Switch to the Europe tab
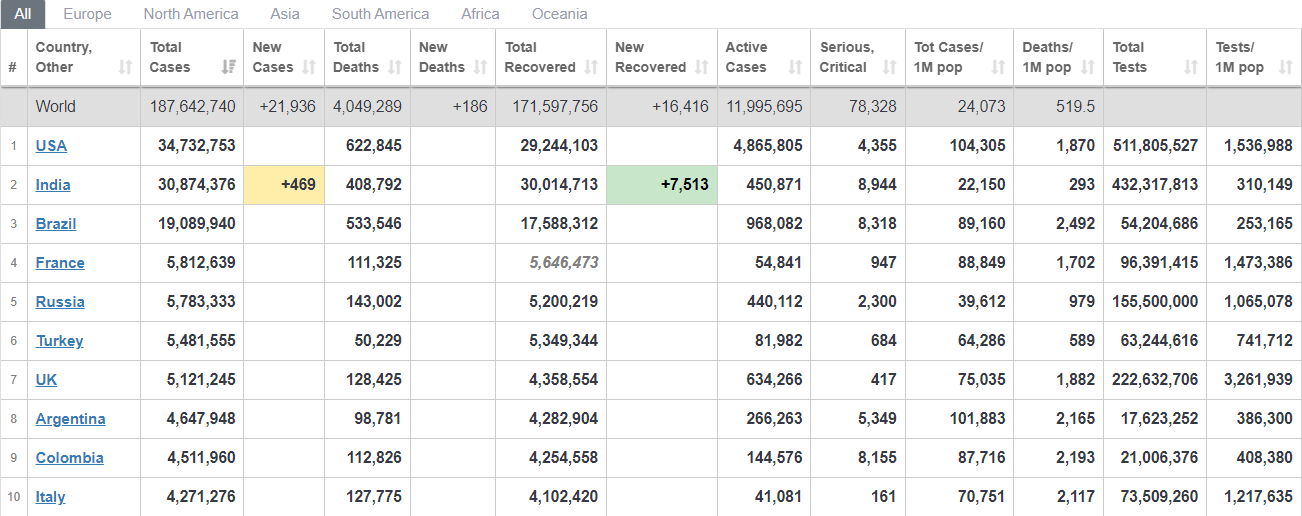Image resolution: width=1302 pixels, height=516 pixels. [x=87, y=14]
